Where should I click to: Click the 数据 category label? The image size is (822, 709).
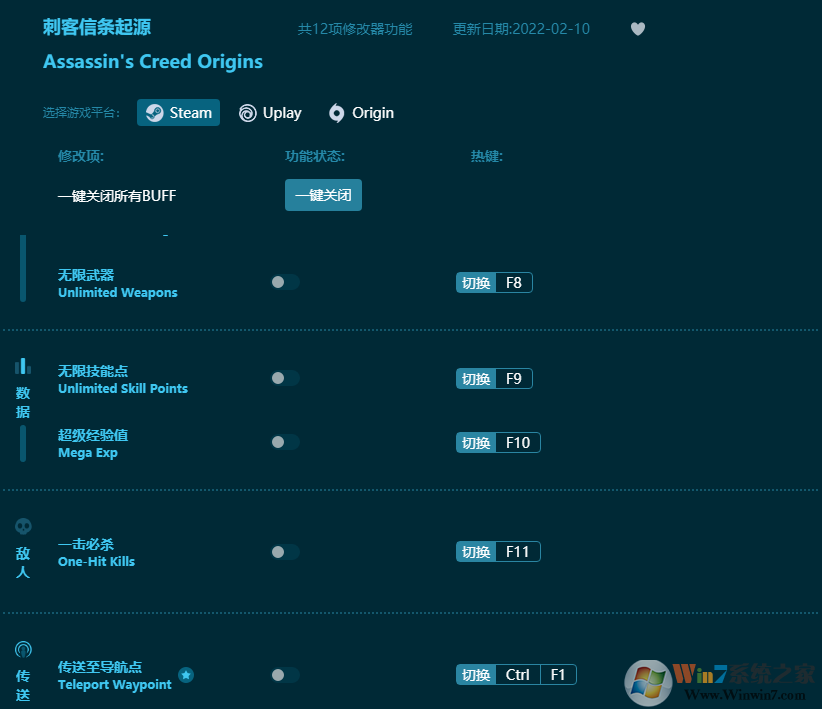pos(23,402)
